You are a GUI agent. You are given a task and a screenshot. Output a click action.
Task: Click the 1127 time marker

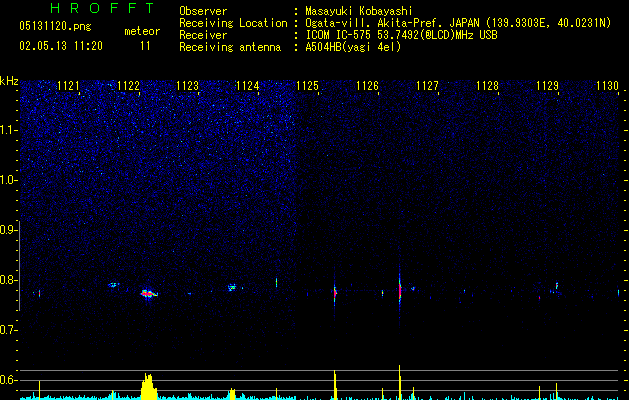[x=427, y=86]
